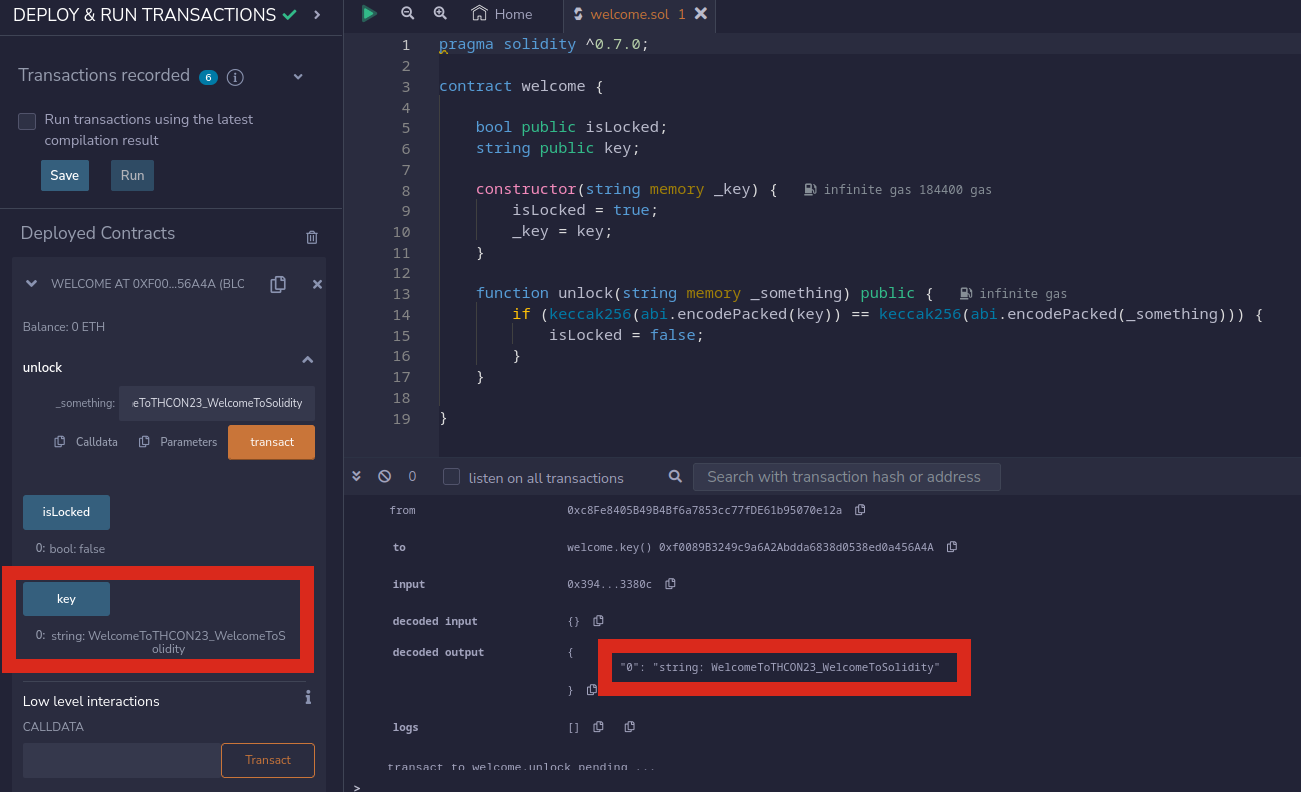Clear the terminal with the circle-slash icon
The width and height of the screenshot is (1301, 792).
click(384, 477)
